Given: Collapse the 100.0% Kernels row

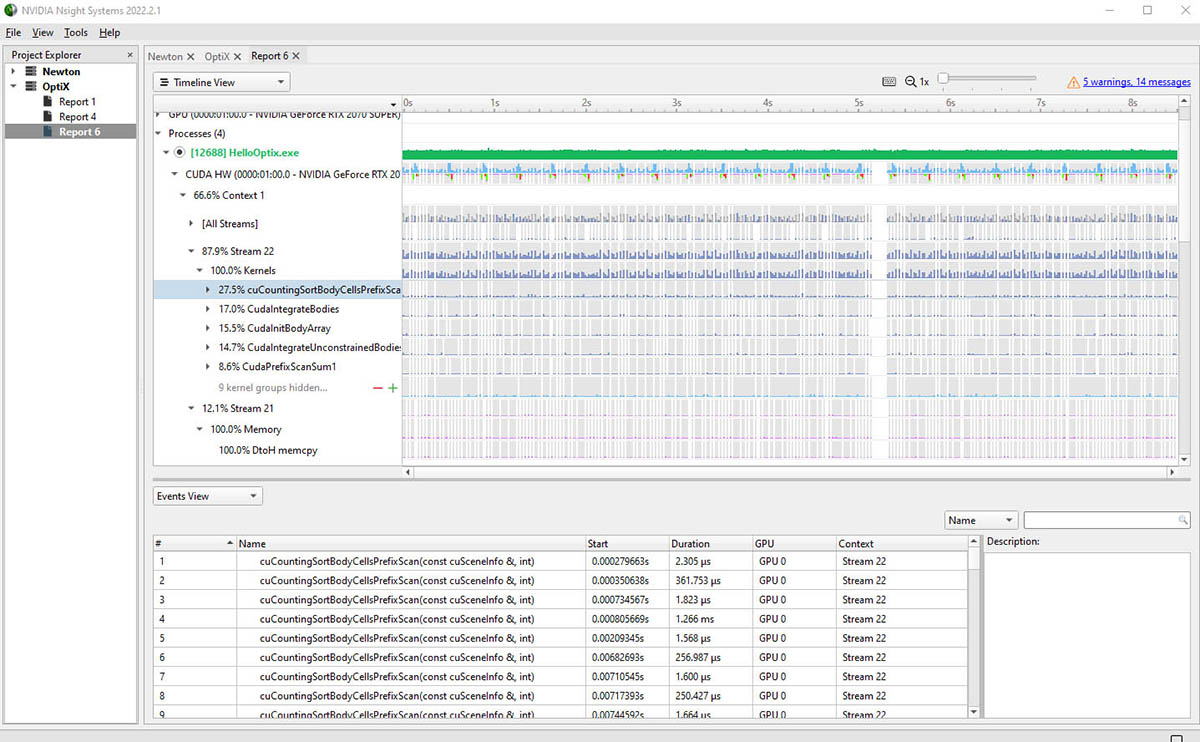Looking at the screenshot, I should [200, 271].
